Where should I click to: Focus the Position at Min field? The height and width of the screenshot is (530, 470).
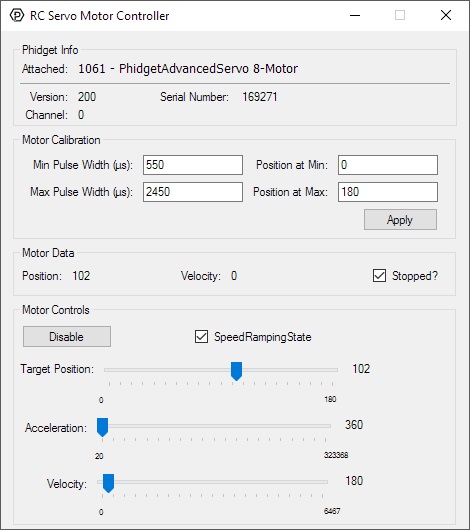click(x=388, y=165)
